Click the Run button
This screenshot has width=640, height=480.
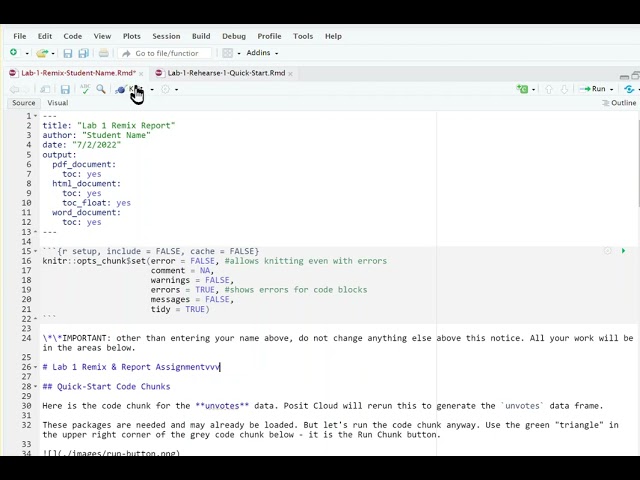(x=596, y=89)
